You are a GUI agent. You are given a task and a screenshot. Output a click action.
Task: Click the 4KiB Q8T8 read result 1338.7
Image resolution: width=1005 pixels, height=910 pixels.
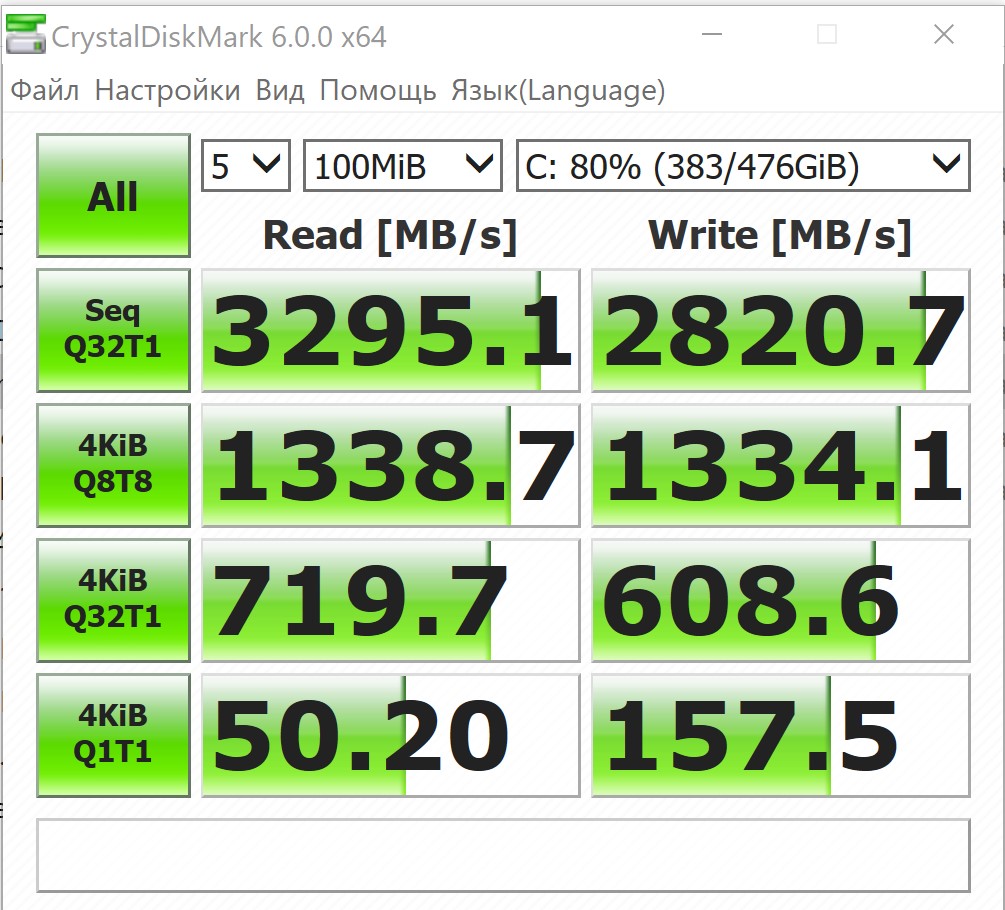click(x=390, y=465)
